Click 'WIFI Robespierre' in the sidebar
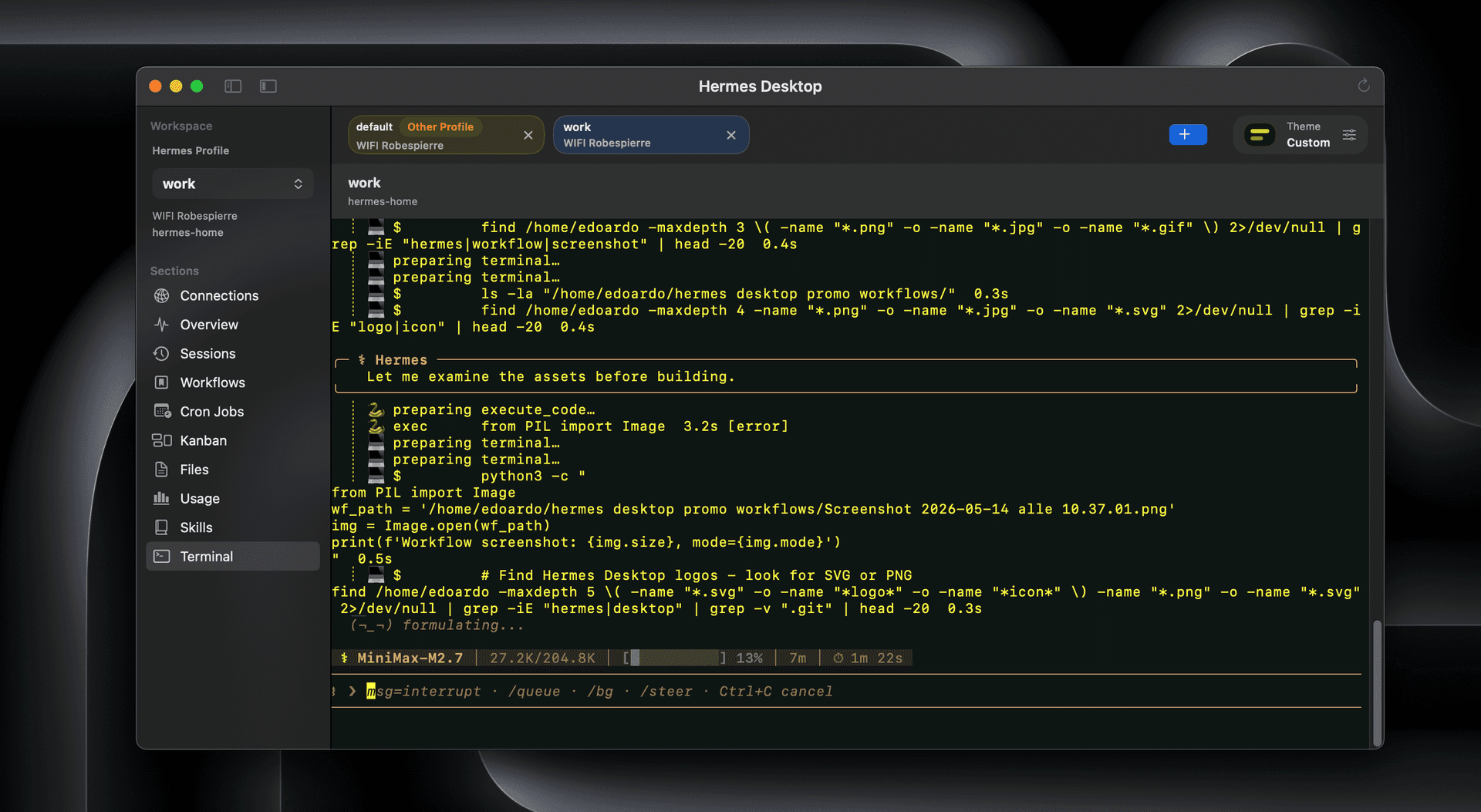 click(194, 216)
